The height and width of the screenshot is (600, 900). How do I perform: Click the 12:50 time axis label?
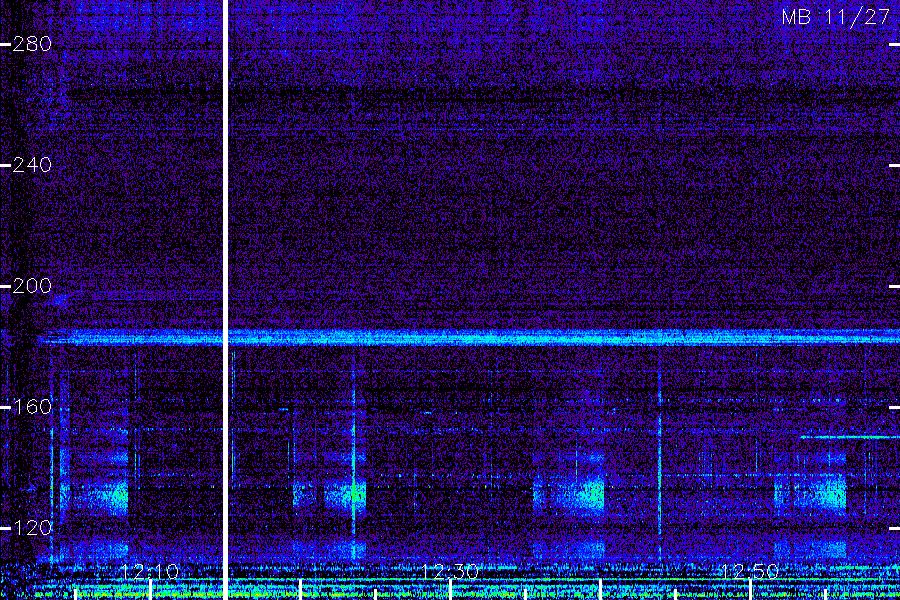pos(750,572)
